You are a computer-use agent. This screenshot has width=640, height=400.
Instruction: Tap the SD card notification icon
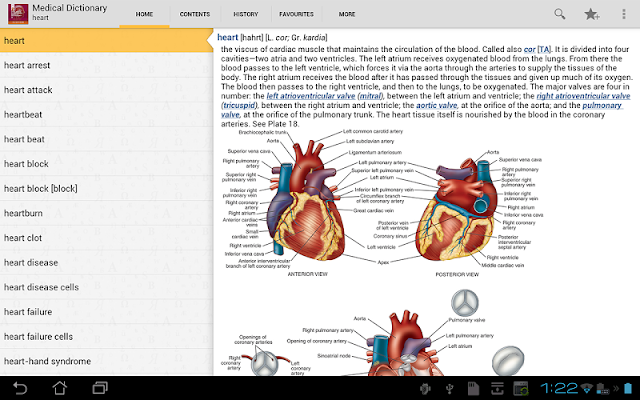(473, 389)
